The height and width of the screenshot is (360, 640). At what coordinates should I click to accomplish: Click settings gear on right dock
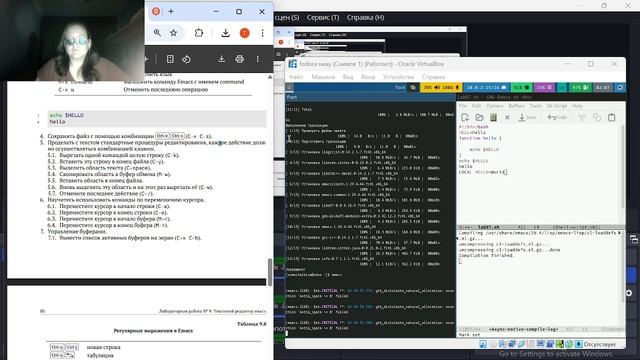coord(629,293)
